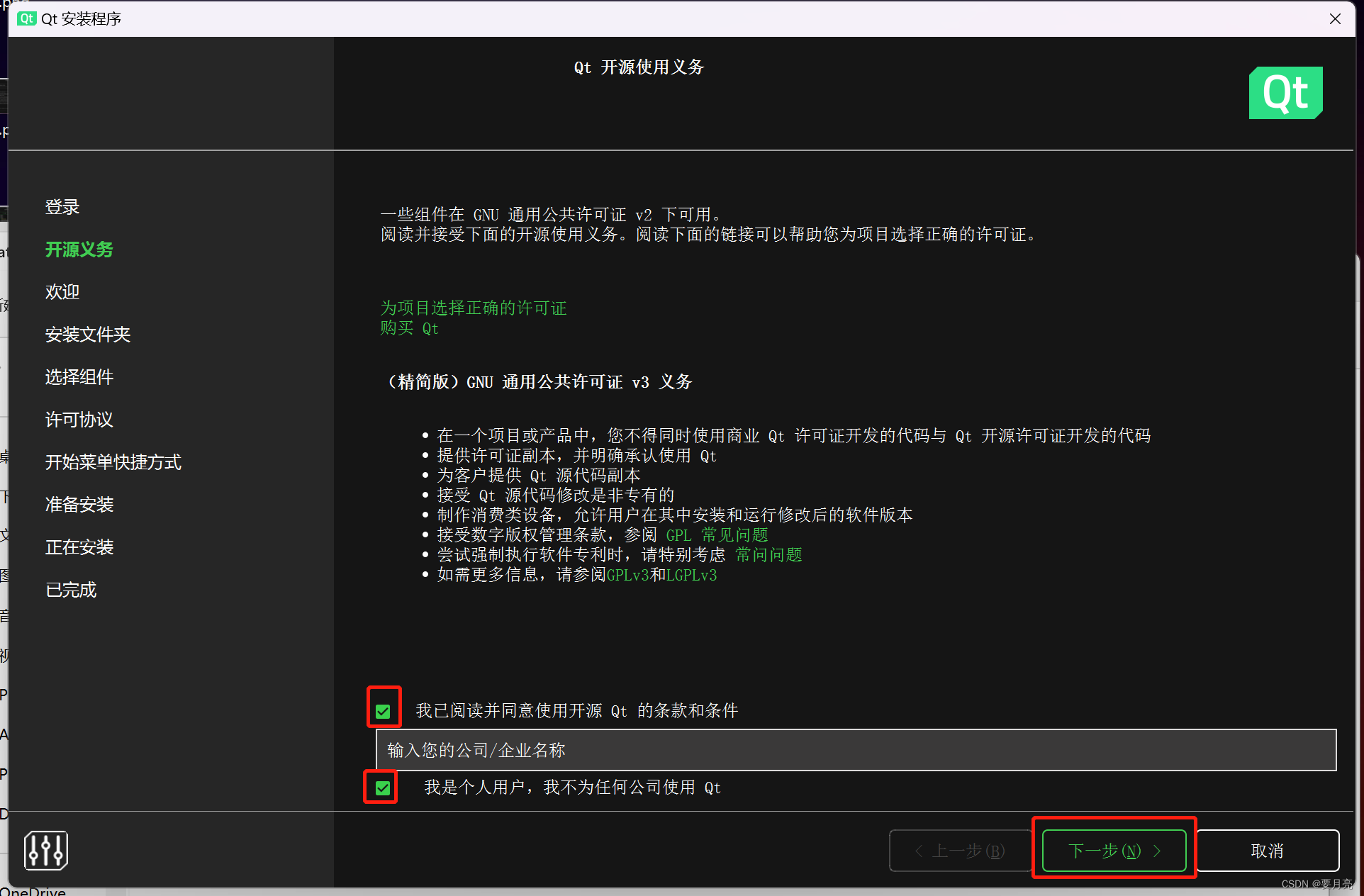Close the Qt 安装程序 window
The image size is (1364, 896).
click(1335, 18)
